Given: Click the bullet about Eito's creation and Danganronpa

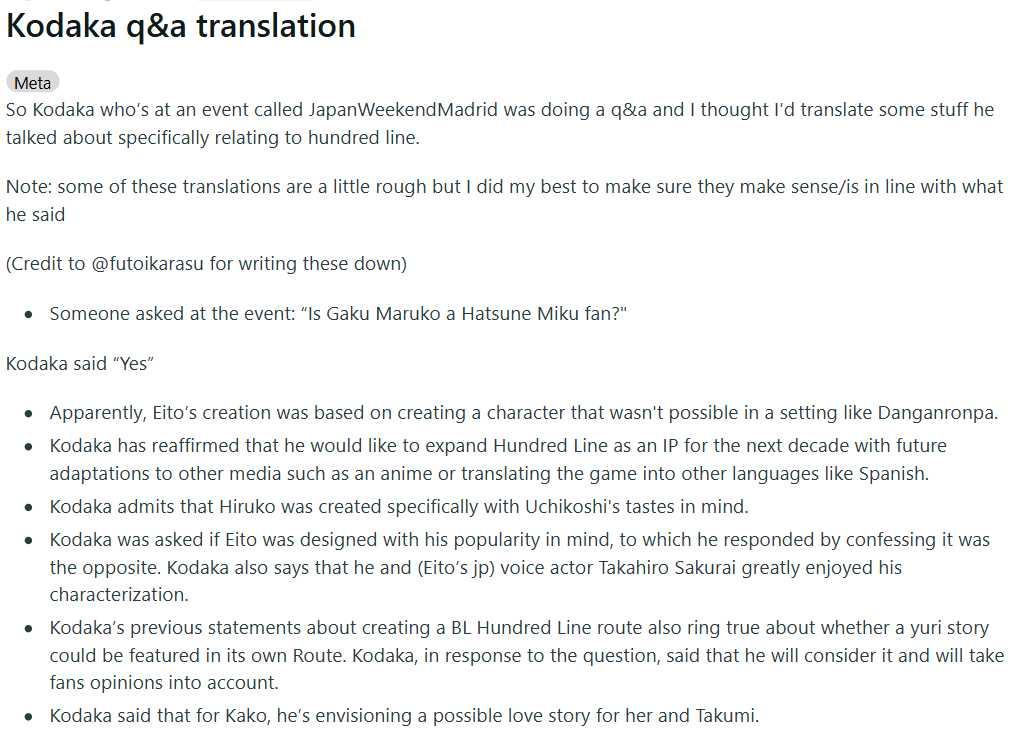Looking at the screenshot, I should tap(524, 413).
